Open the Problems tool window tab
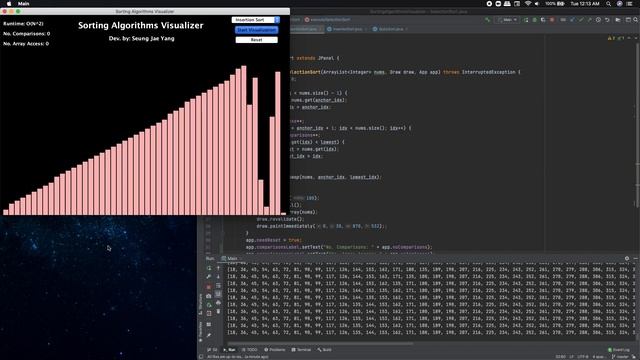 click(275, 350)
